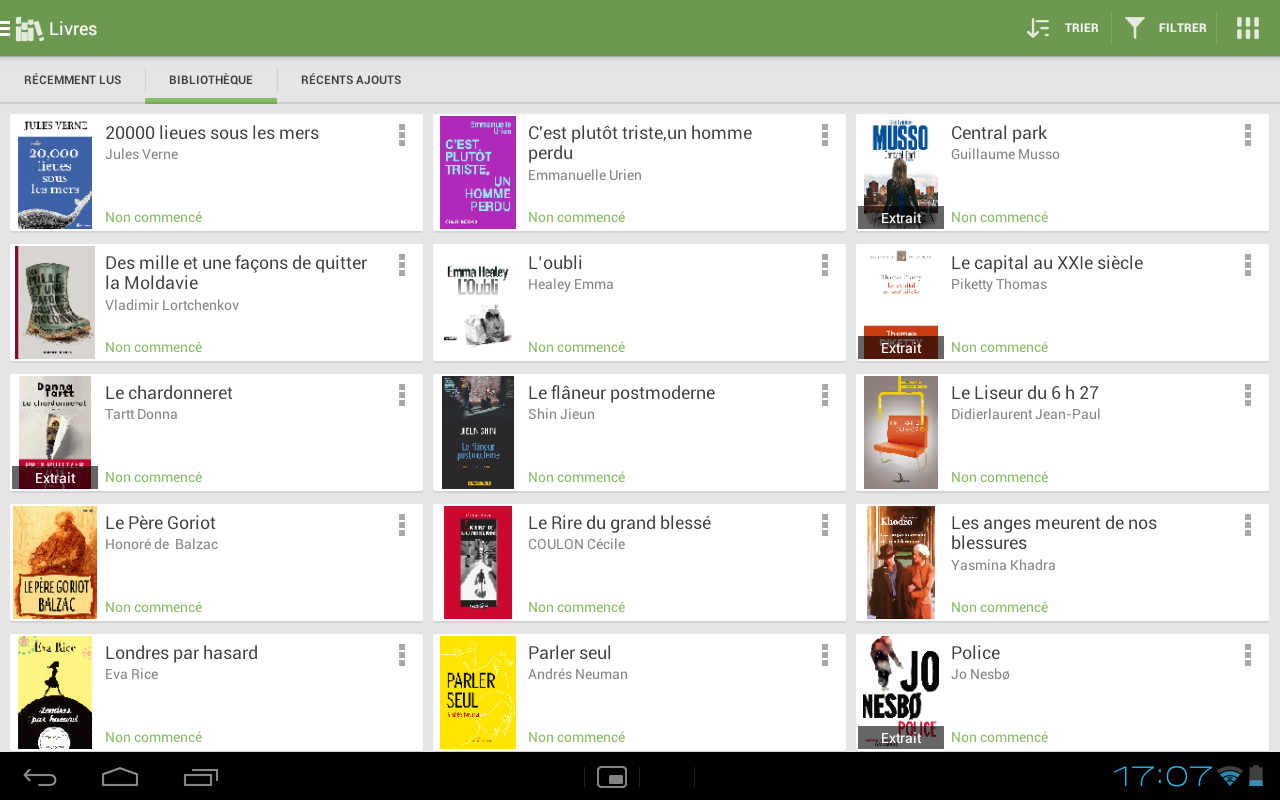Tap the boots cover of the Moldavie book
The width and height of the screenshot is (1280, 800).
55,302
